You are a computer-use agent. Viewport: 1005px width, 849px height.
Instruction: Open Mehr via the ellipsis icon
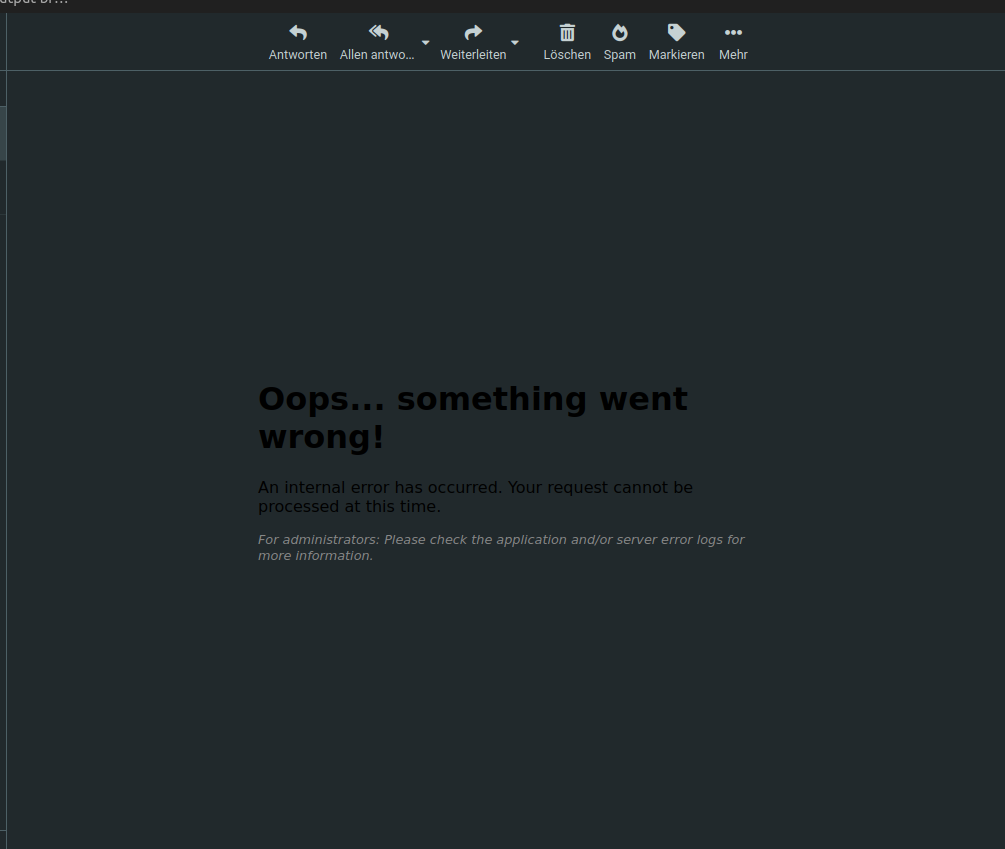pos(733,32)
